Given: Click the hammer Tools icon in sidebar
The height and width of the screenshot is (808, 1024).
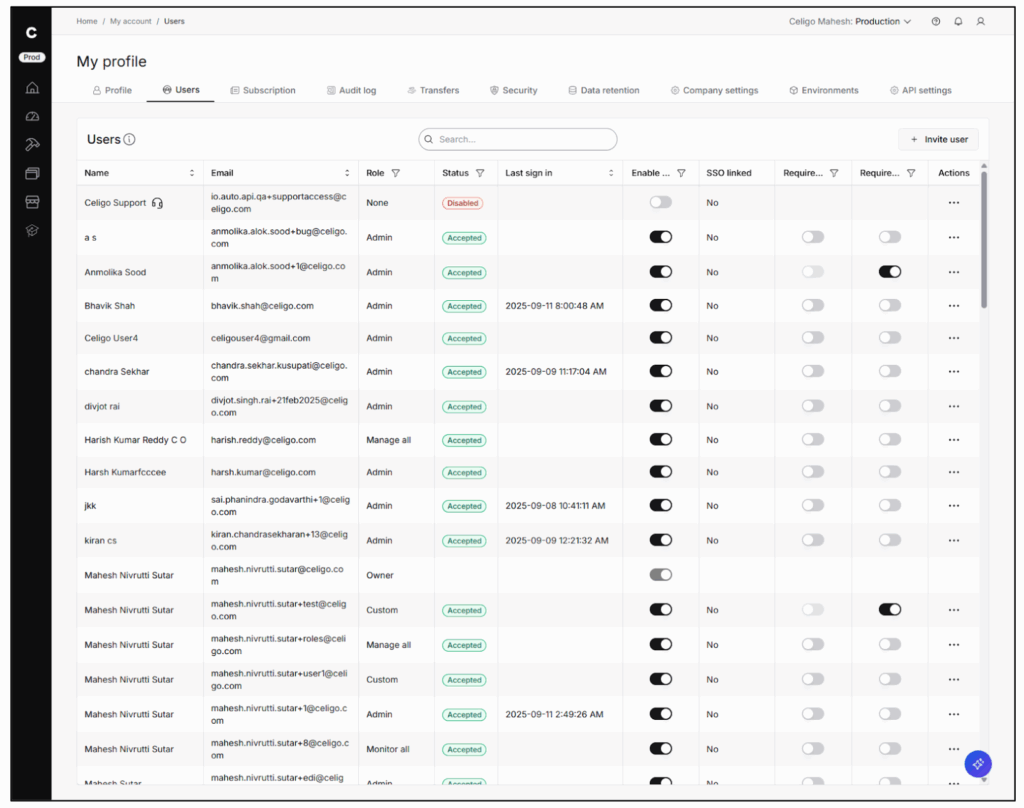Looking at the screenshot, I should coord(32,145).
